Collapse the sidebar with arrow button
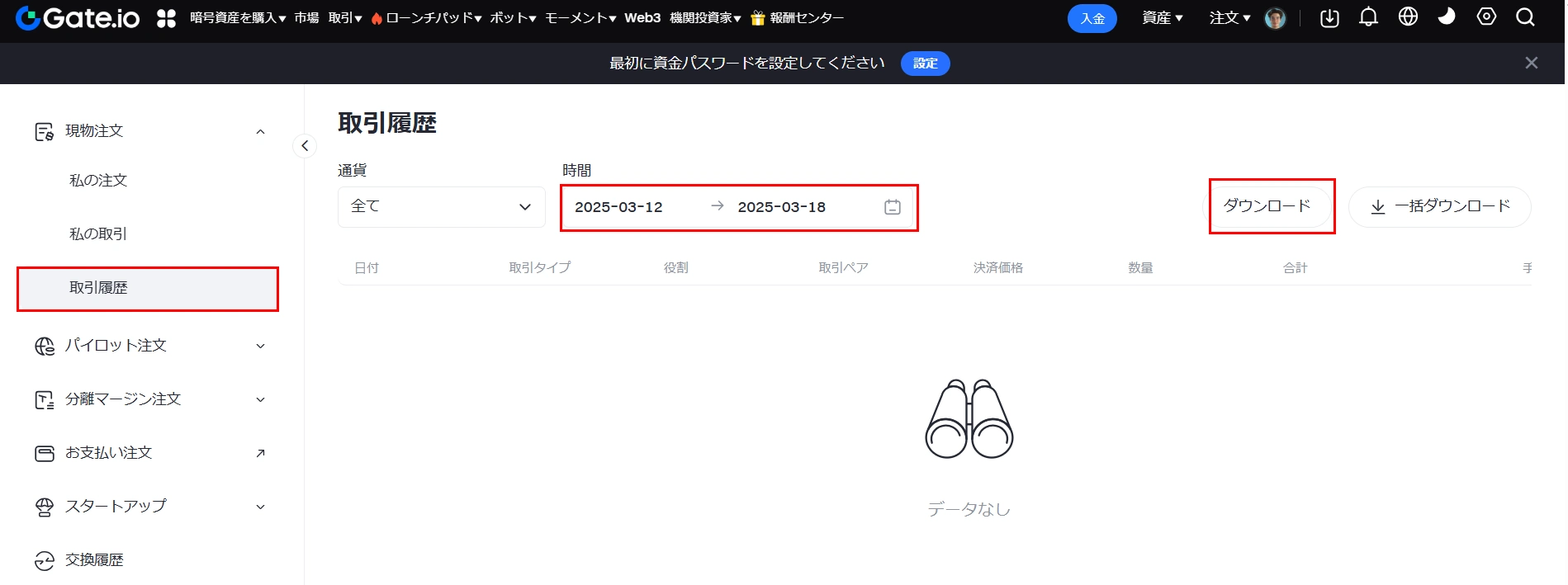 pyautogui.click(x=305, y=146)
